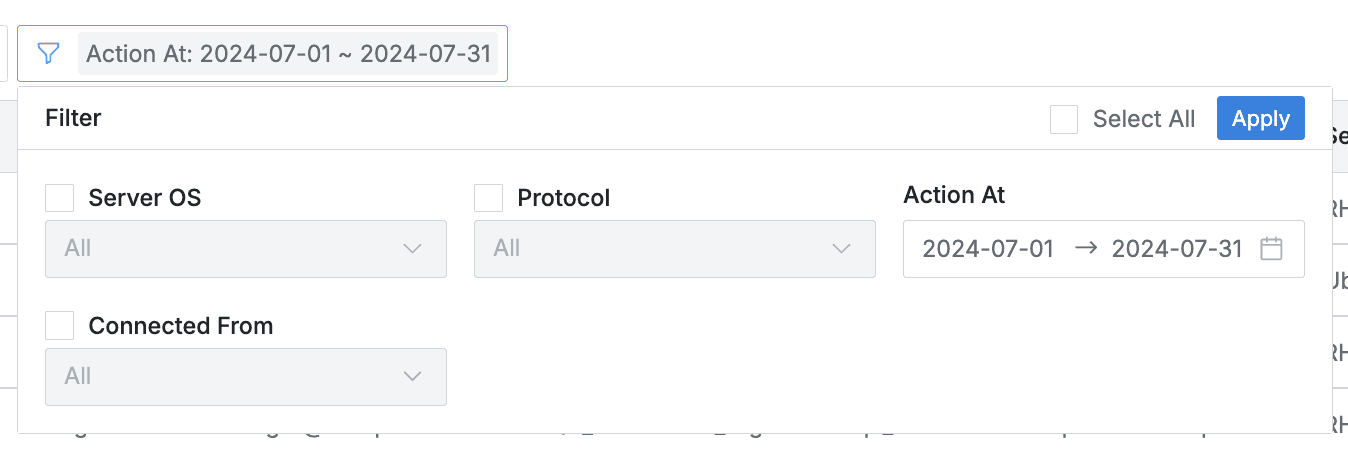Expand the Protocol 'All' select box
Screen dimensions: 1348x456
pos(660,249)
